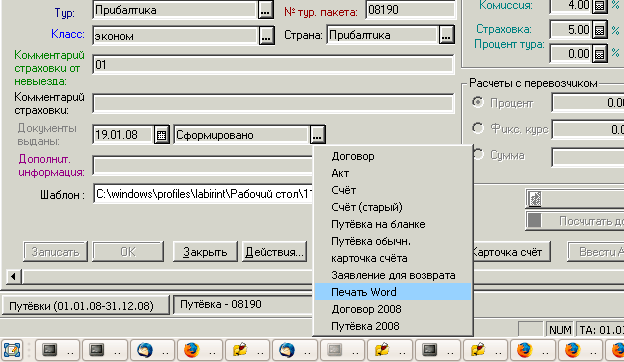Viewport: 624px width, 362px height.
Task: Select the Процент radio button
Action: click(478, 102)
